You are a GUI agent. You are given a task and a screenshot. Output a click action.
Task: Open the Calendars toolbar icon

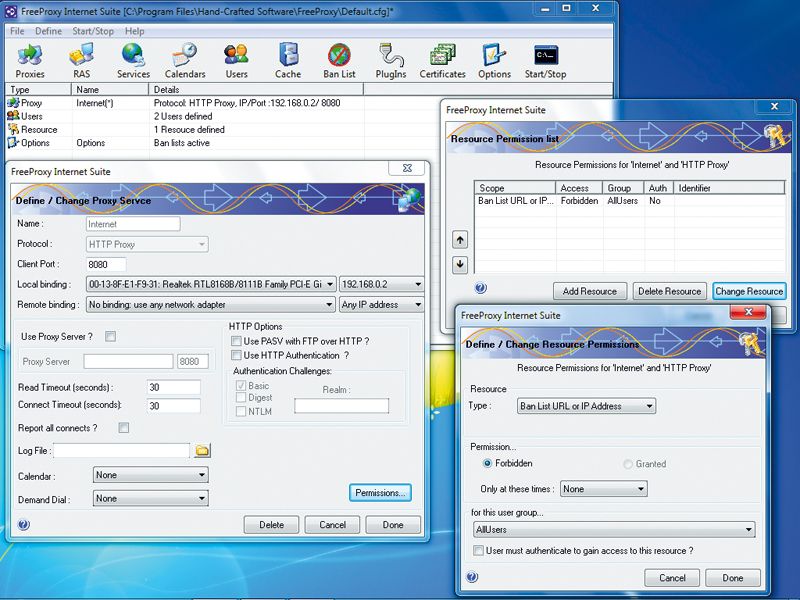click(185, 61)
